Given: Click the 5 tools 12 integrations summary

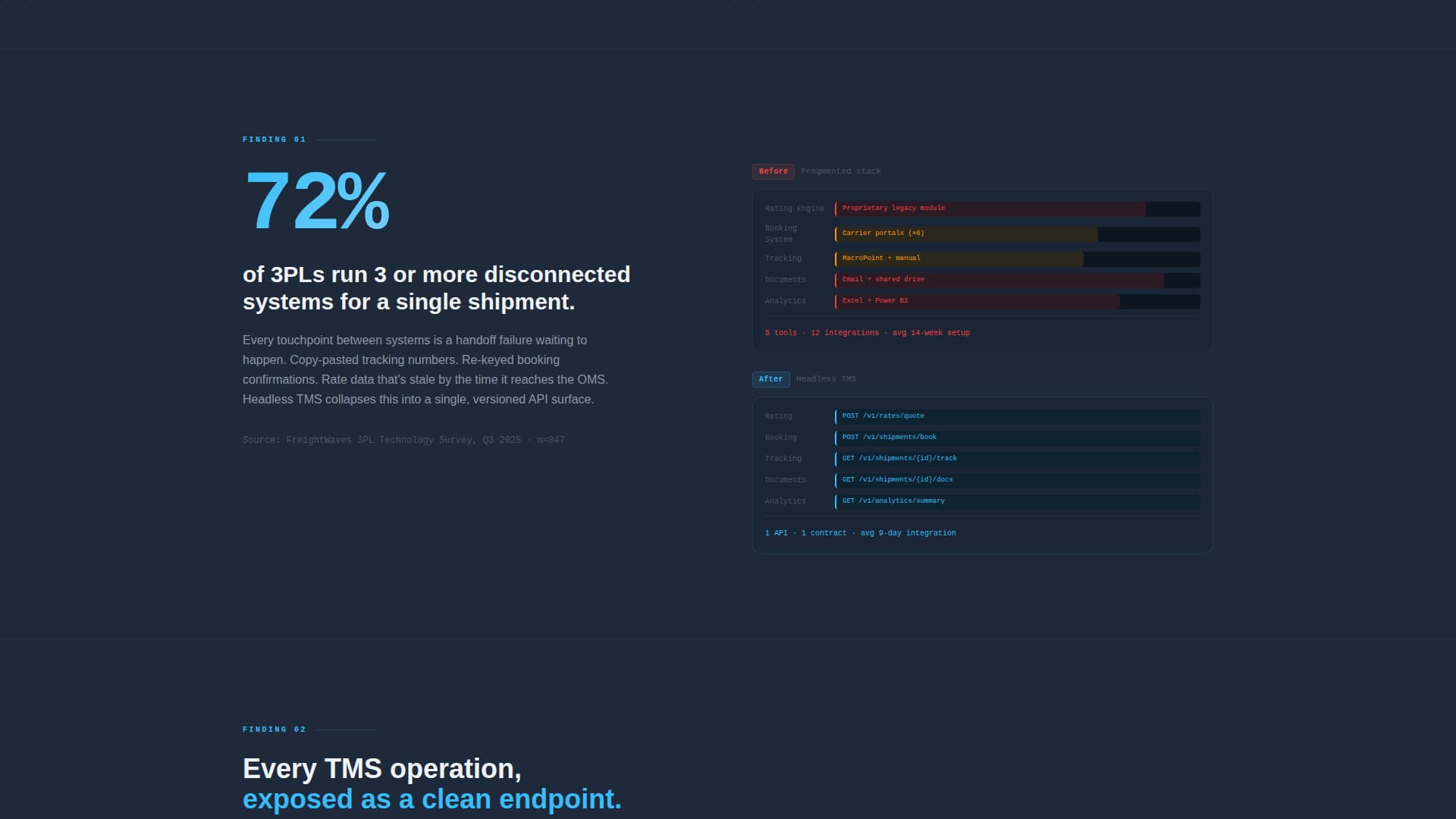Looking at the screenshot, I should pos(867,333).
